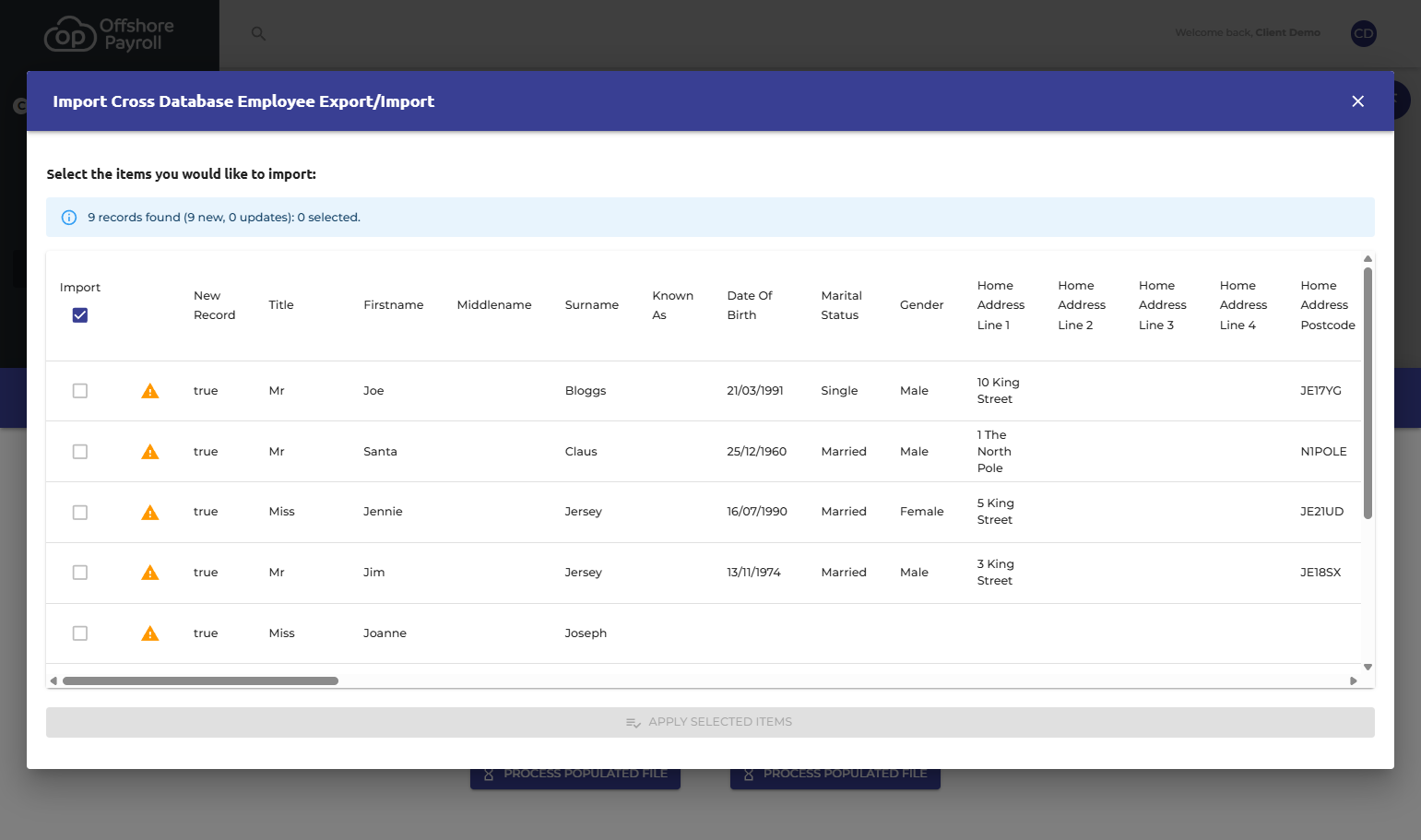Click the info icon beside records found
This screenshot has width=1421, height=840.
pyautogui.click(x=68, y=218)
